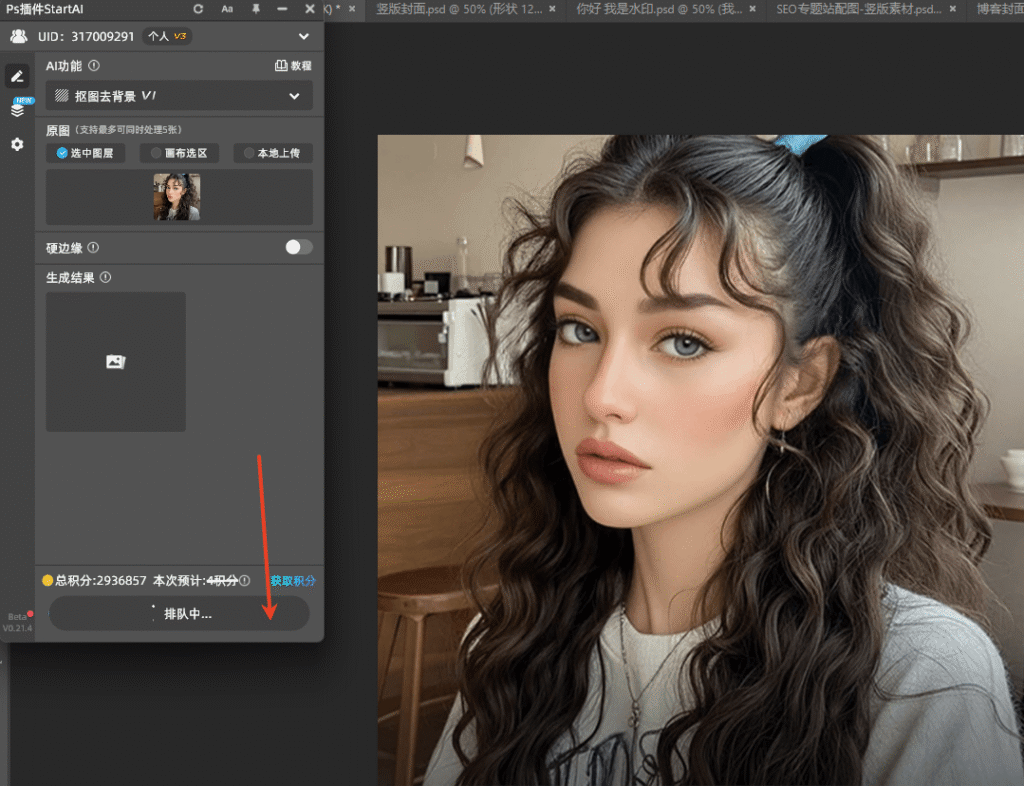
Task: Select the pencil edit sidebar icon
Action: tap(17, 76)
